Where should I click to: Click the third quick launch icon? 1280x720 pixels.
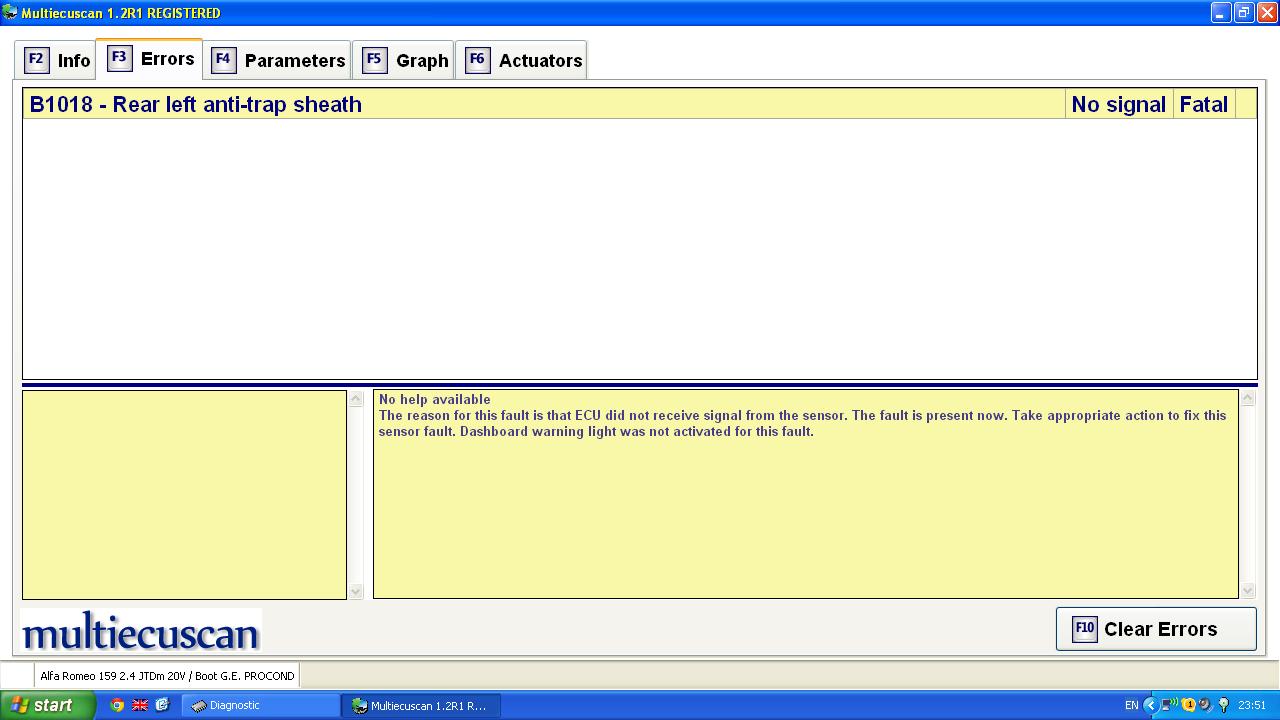point(162,705)
